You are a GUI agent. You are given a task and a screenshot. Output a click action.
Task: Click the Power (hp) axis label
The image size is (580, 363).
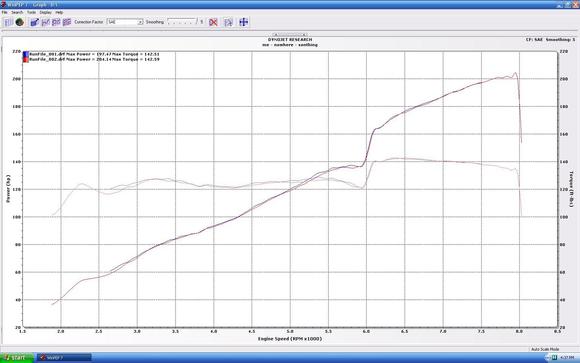[8, 189]
